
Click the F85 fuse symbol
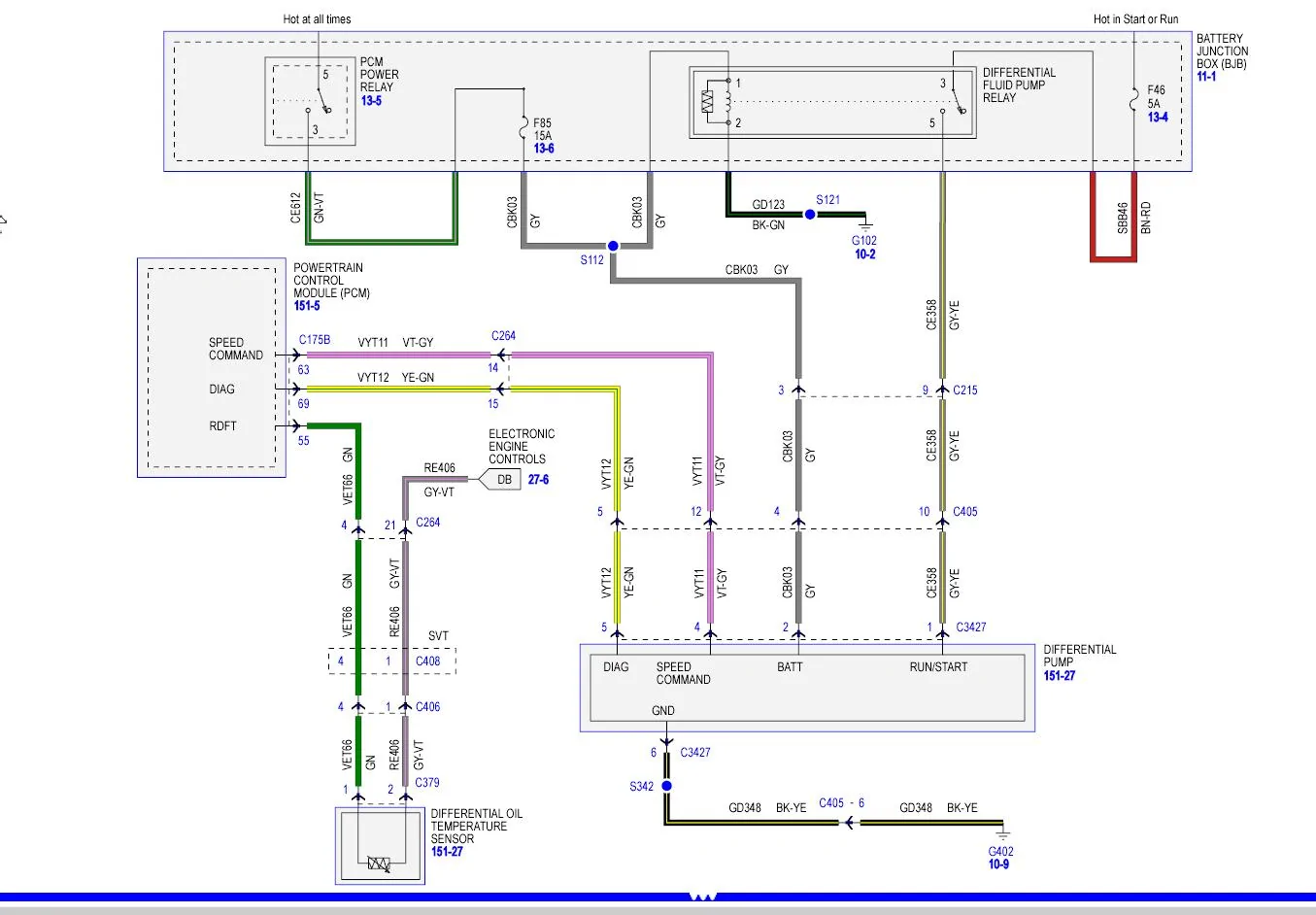[523, 126]
